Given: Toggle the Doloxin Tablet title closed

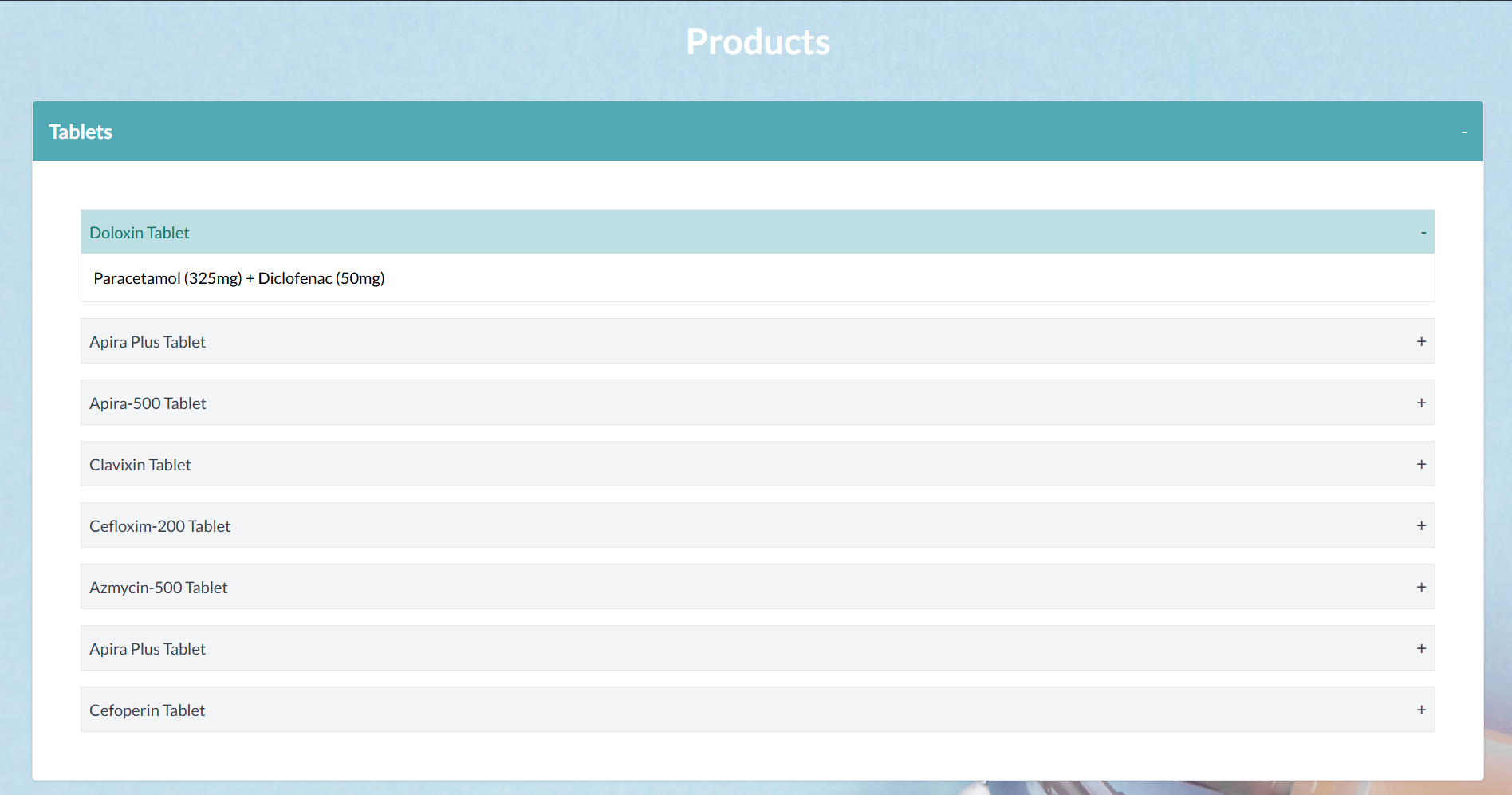Looking at the screenshot, I should (140, 233).
